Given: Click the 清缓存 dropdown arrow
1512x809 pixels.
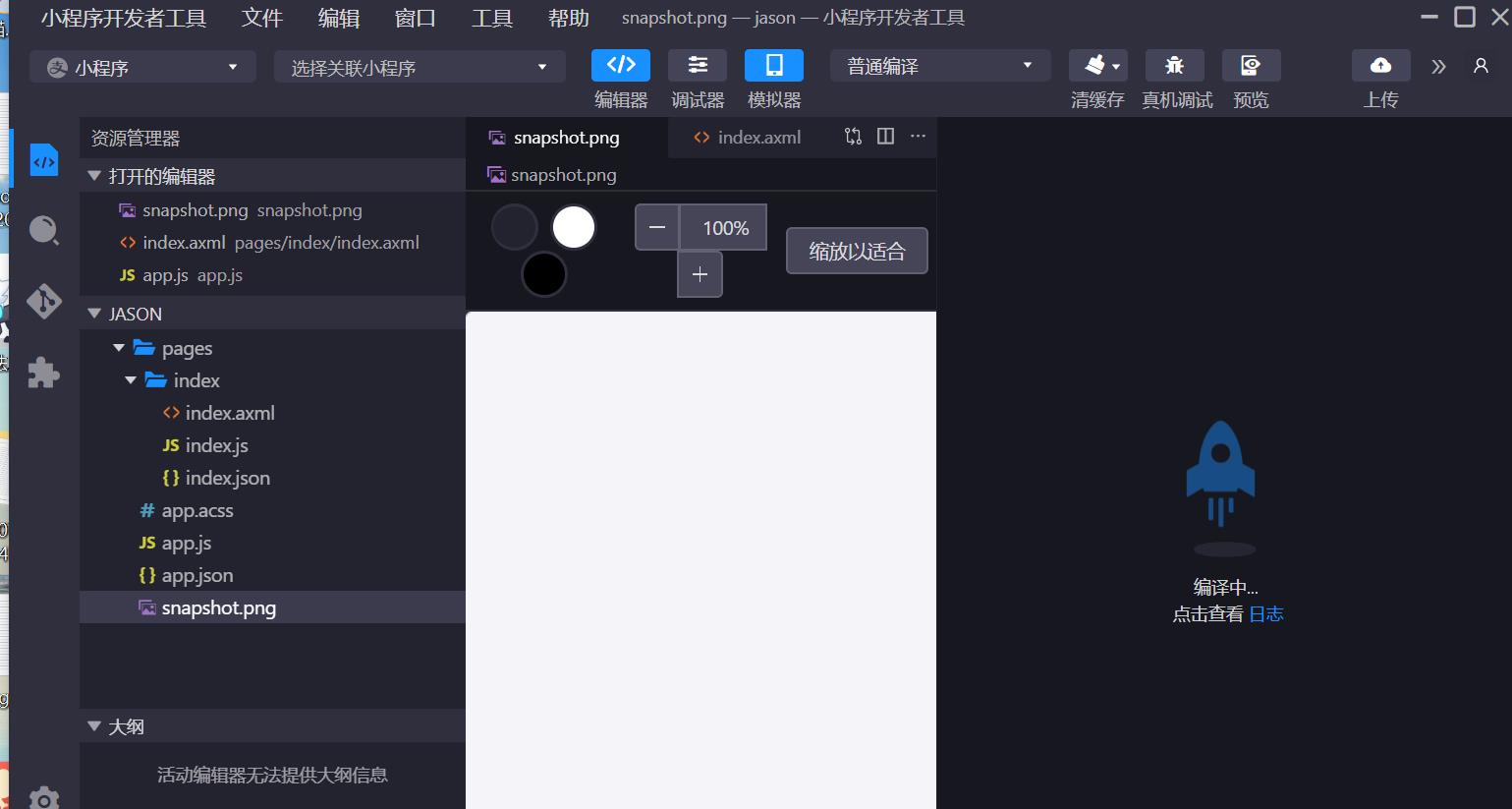Looking at the screenshot, I should [1116, 67].
